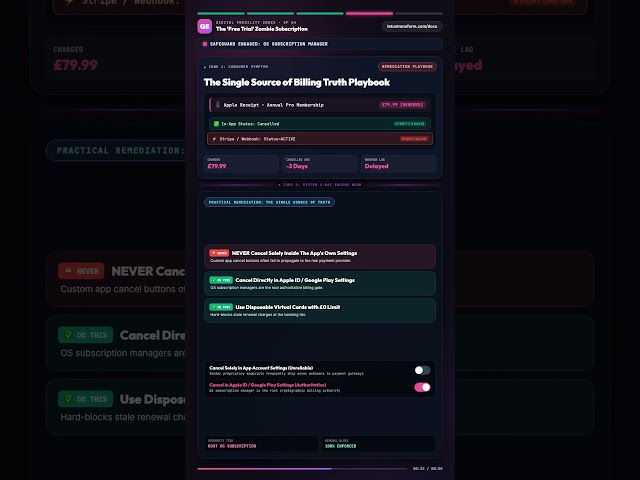Click the background Practical Remediation pill label

(x=116, y=151)
